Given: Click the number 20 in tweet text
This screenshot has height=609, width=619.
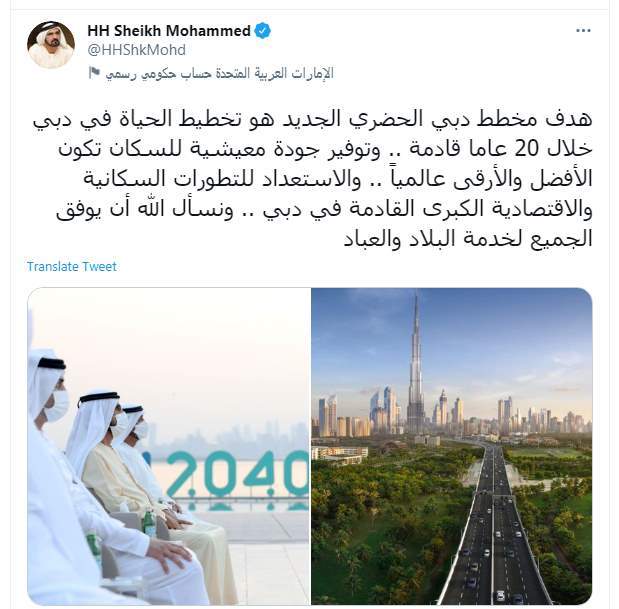Looking at the screenshot, I should coord(525,149).
